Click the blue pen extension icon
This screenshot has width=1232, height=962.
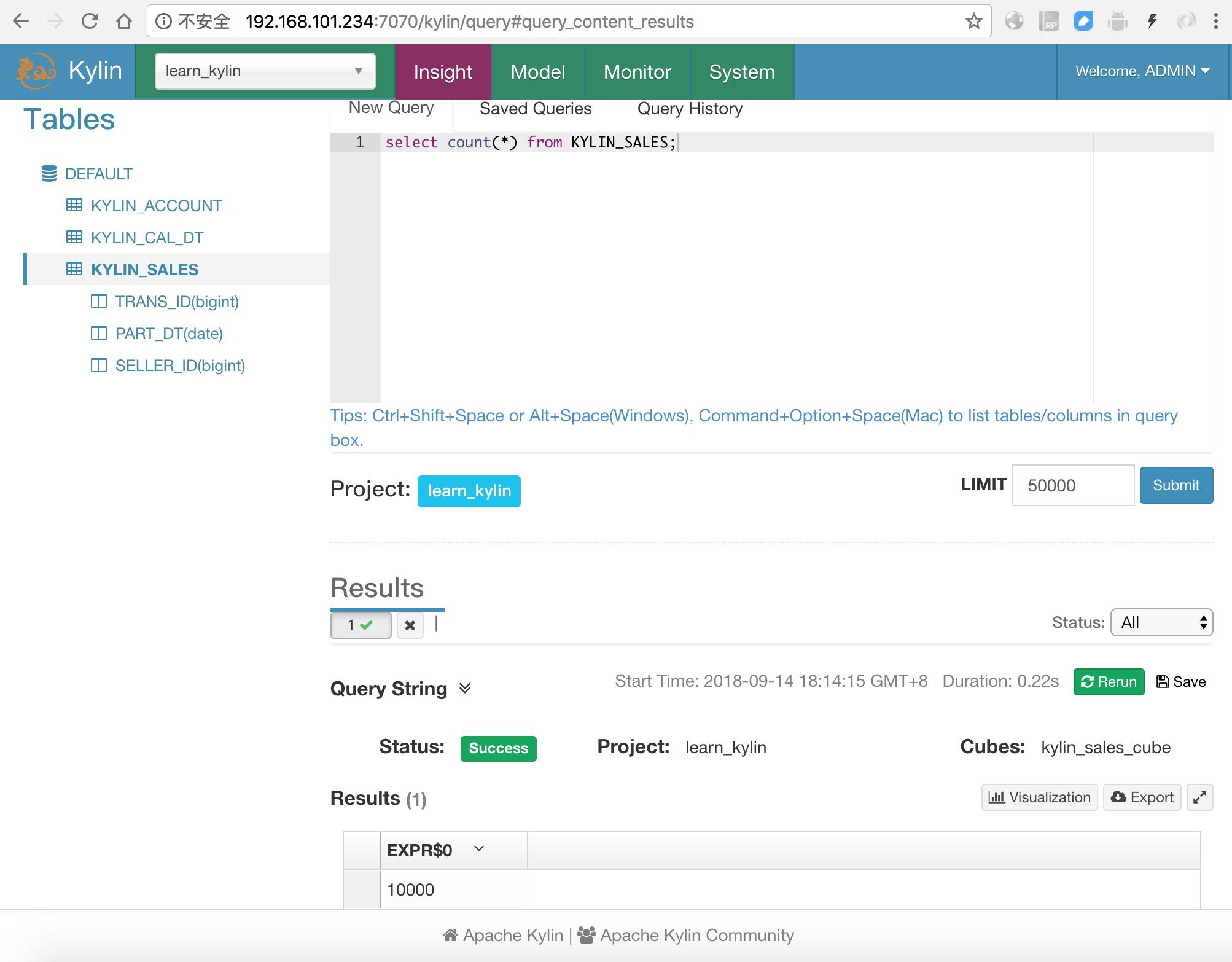pos(1083,22)
